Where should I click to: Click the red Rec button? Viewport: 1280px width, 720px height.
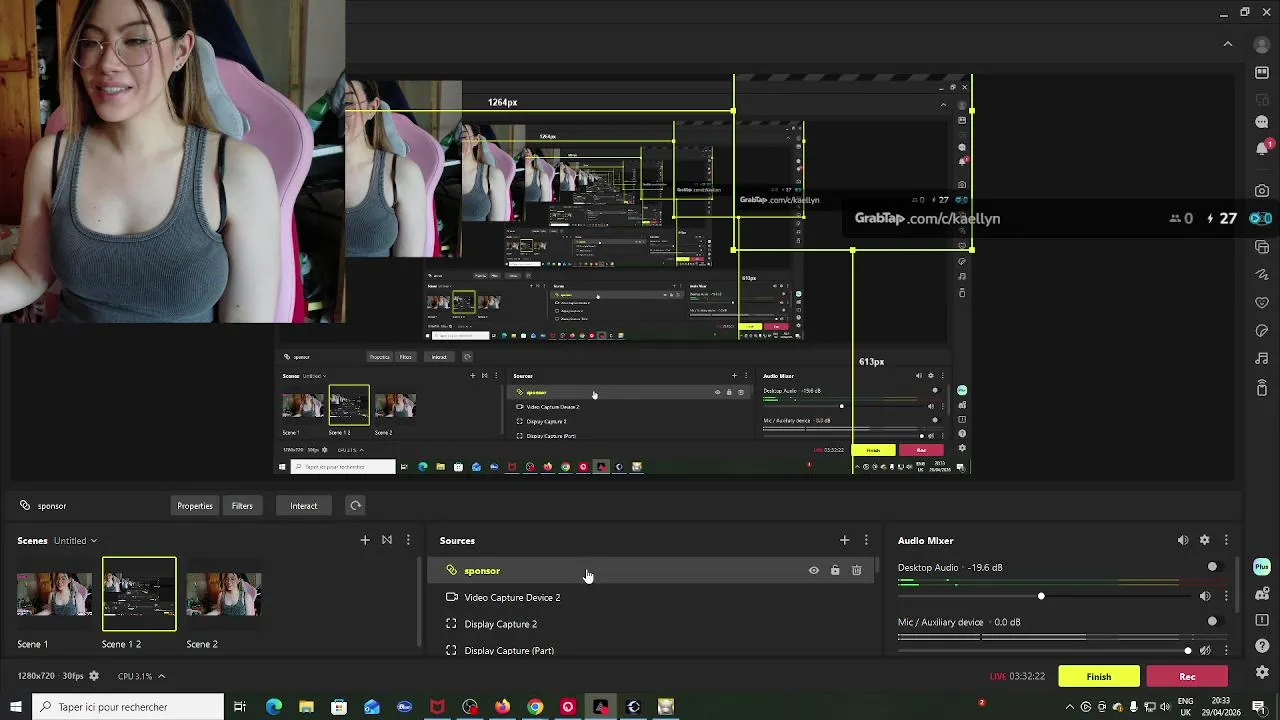[x=1187, y=677]
